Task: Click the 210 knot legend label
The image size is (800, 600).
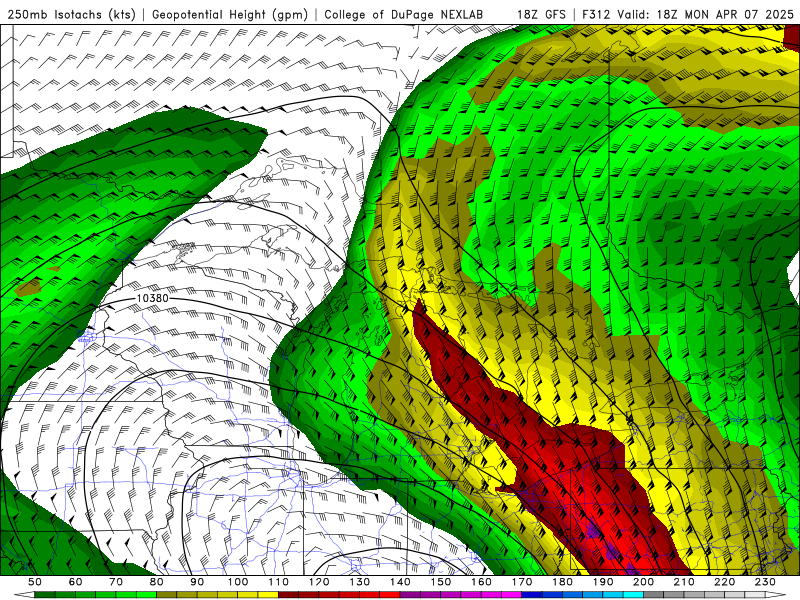Action: tap(684, 582)
